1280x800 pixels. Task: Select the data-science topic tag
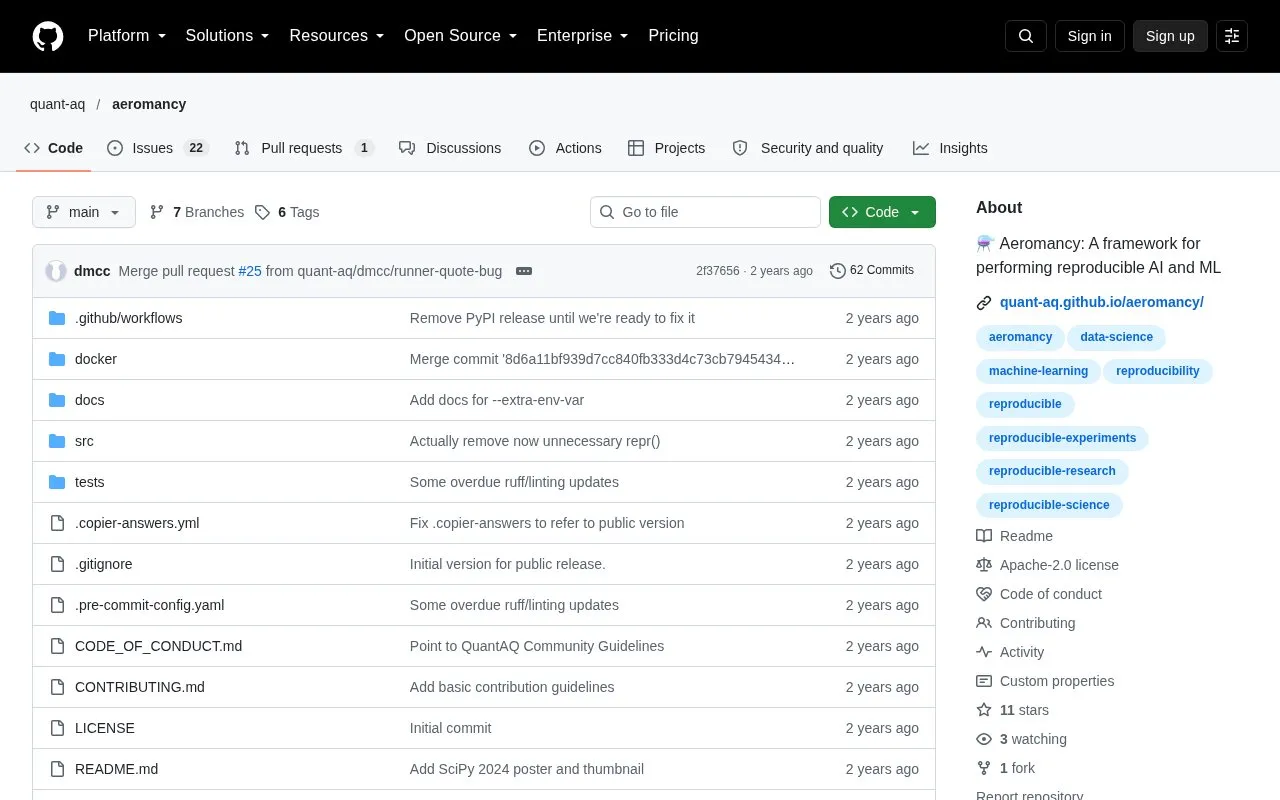[1116, 337]
